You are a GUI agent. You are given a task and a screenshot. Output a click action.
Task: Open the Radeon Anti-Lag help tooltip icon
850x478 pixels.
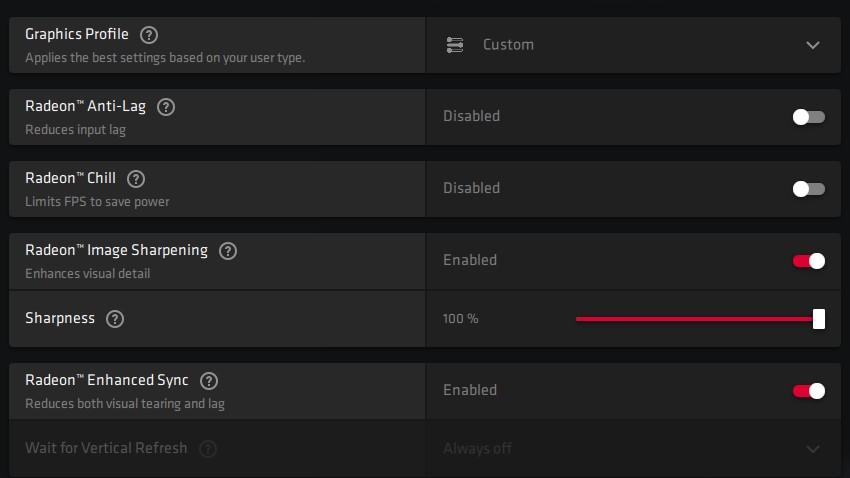click(x=166, y=107)
